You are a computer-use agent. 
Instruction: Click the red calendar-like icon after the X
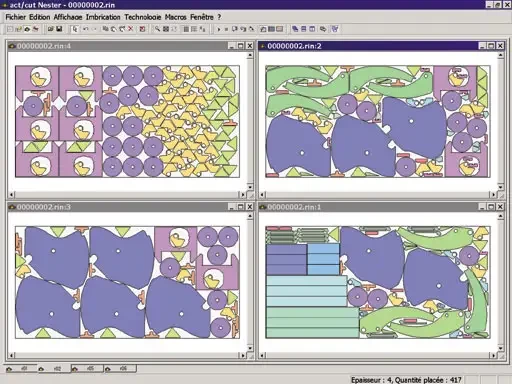click(x=142, y=29)
